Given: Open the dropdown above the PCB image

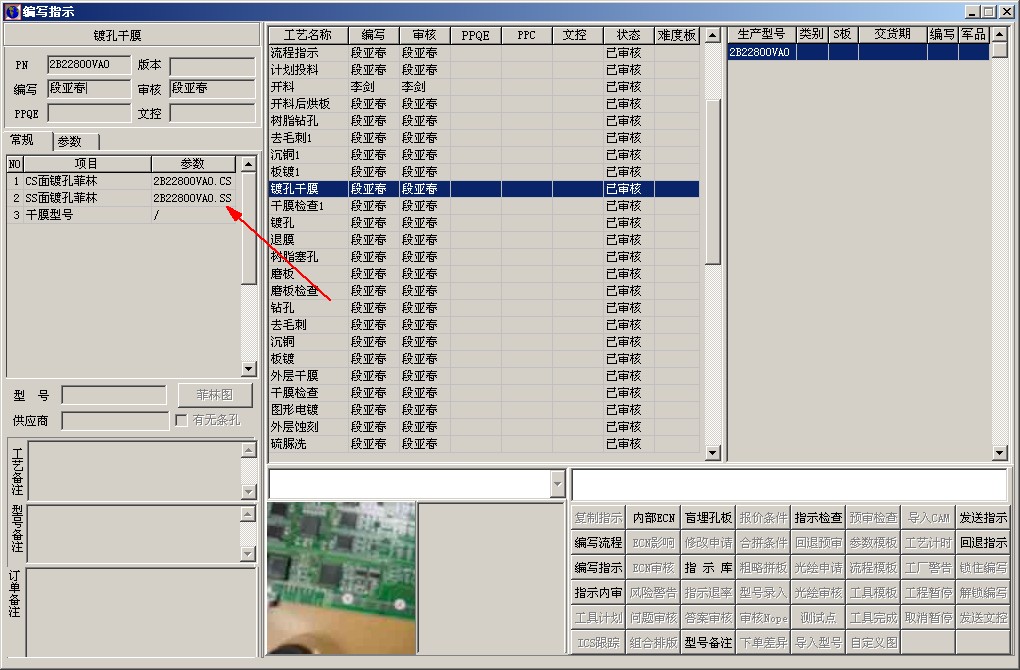Looking at the screenshot, I should (x=557, y=484).
